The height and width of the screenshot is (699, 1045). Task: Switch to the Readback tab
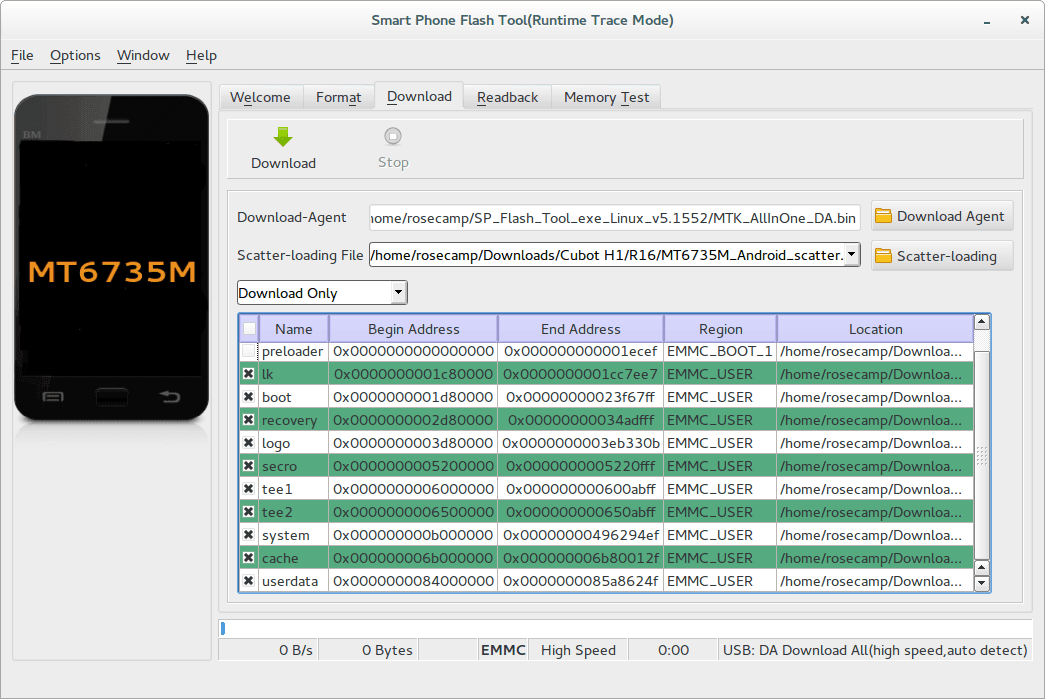tap(507, 97)
